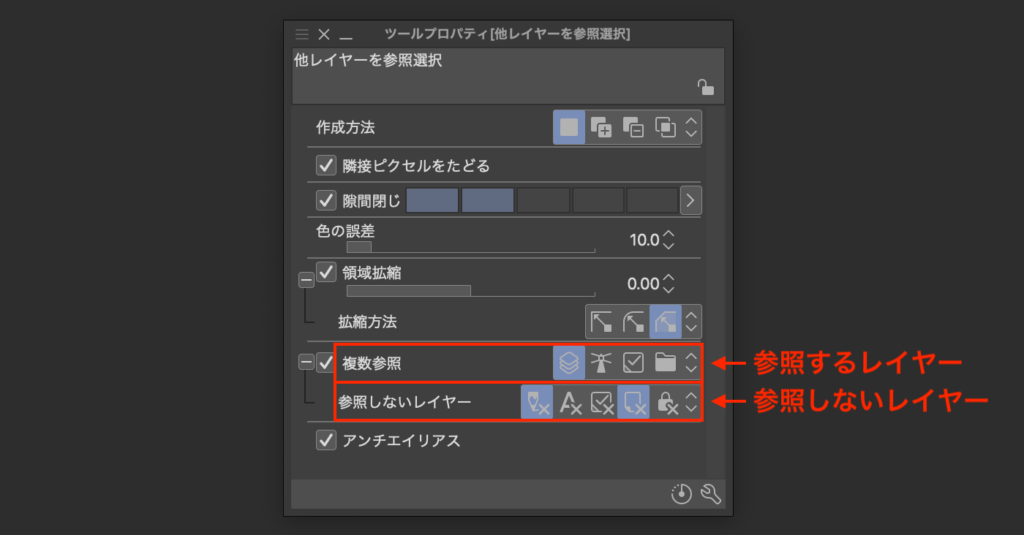
Task: Toggle exclude text layers icon
Action: click(x=570, y=403)
